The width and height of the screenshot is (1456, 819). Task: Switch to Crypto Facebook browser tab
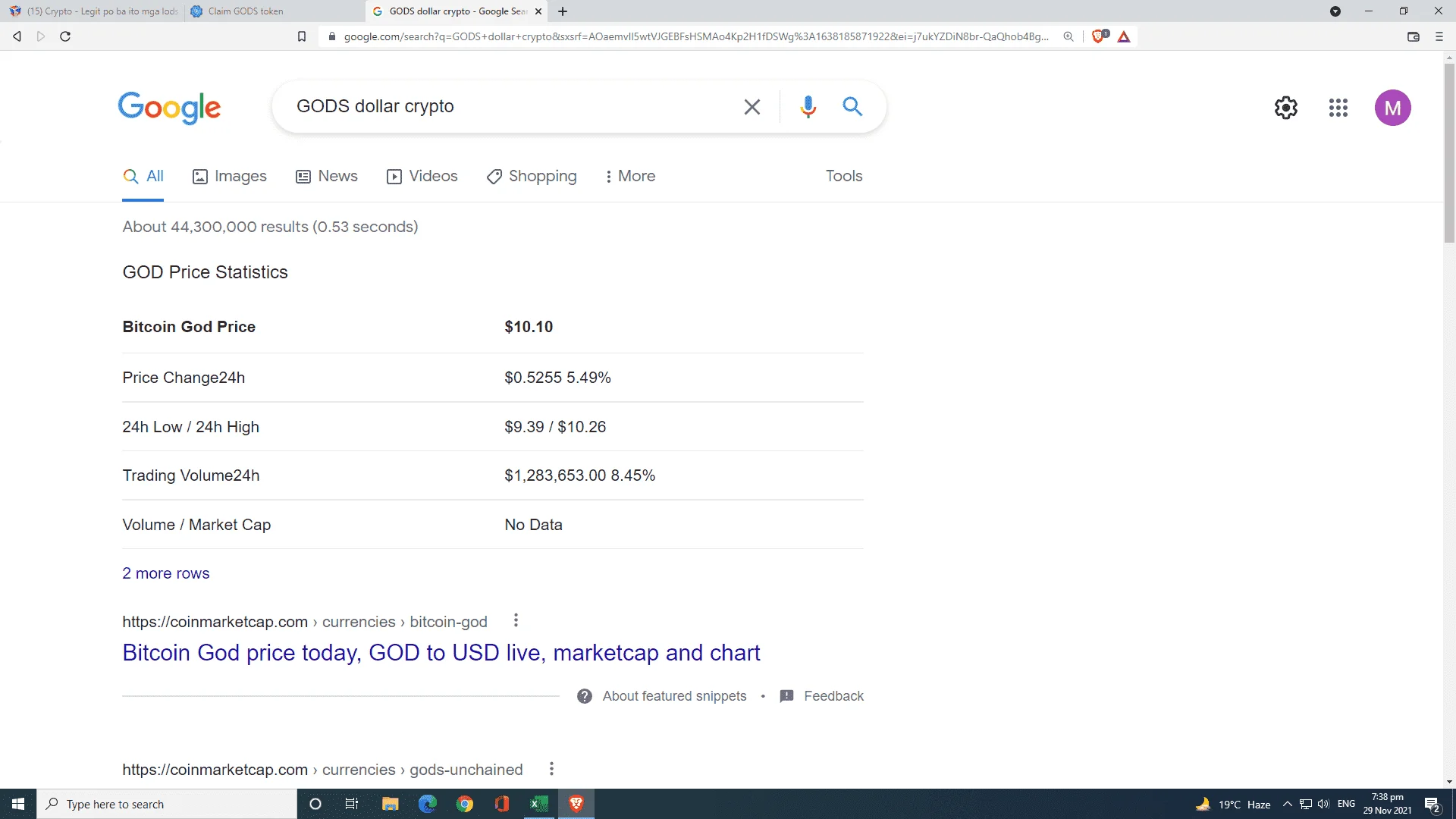tap(93, 11)
